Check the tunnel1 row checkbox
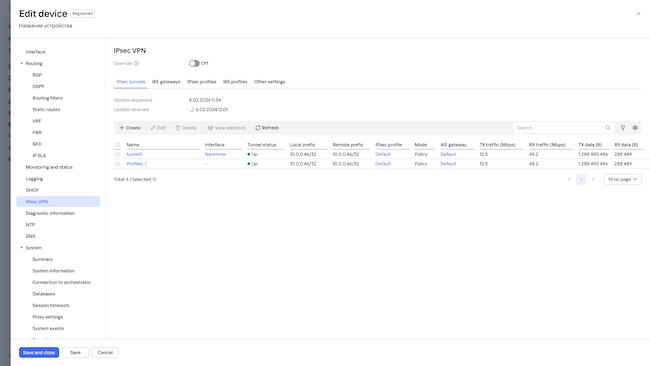The height and width of the screenshot is (366, 650). (x=117, y=154)
